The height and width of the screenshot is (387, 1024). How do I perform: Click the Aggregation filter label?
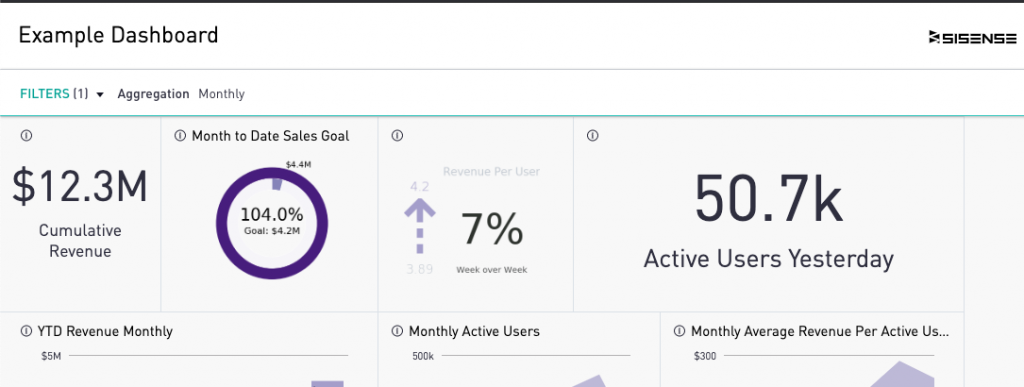click(x=153, y=94)
